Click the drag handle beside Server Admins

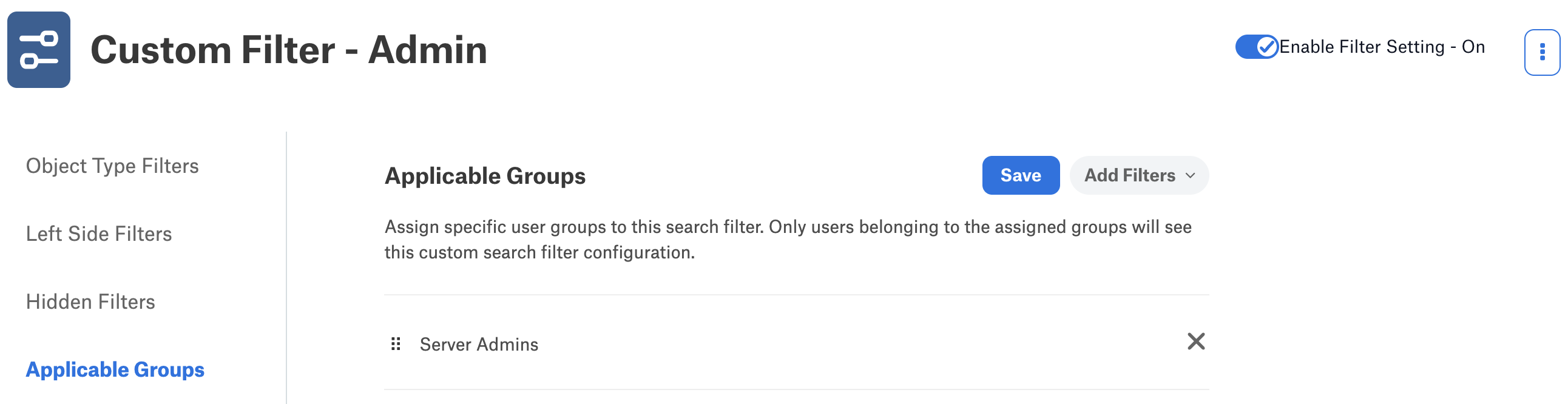[397, 343]
